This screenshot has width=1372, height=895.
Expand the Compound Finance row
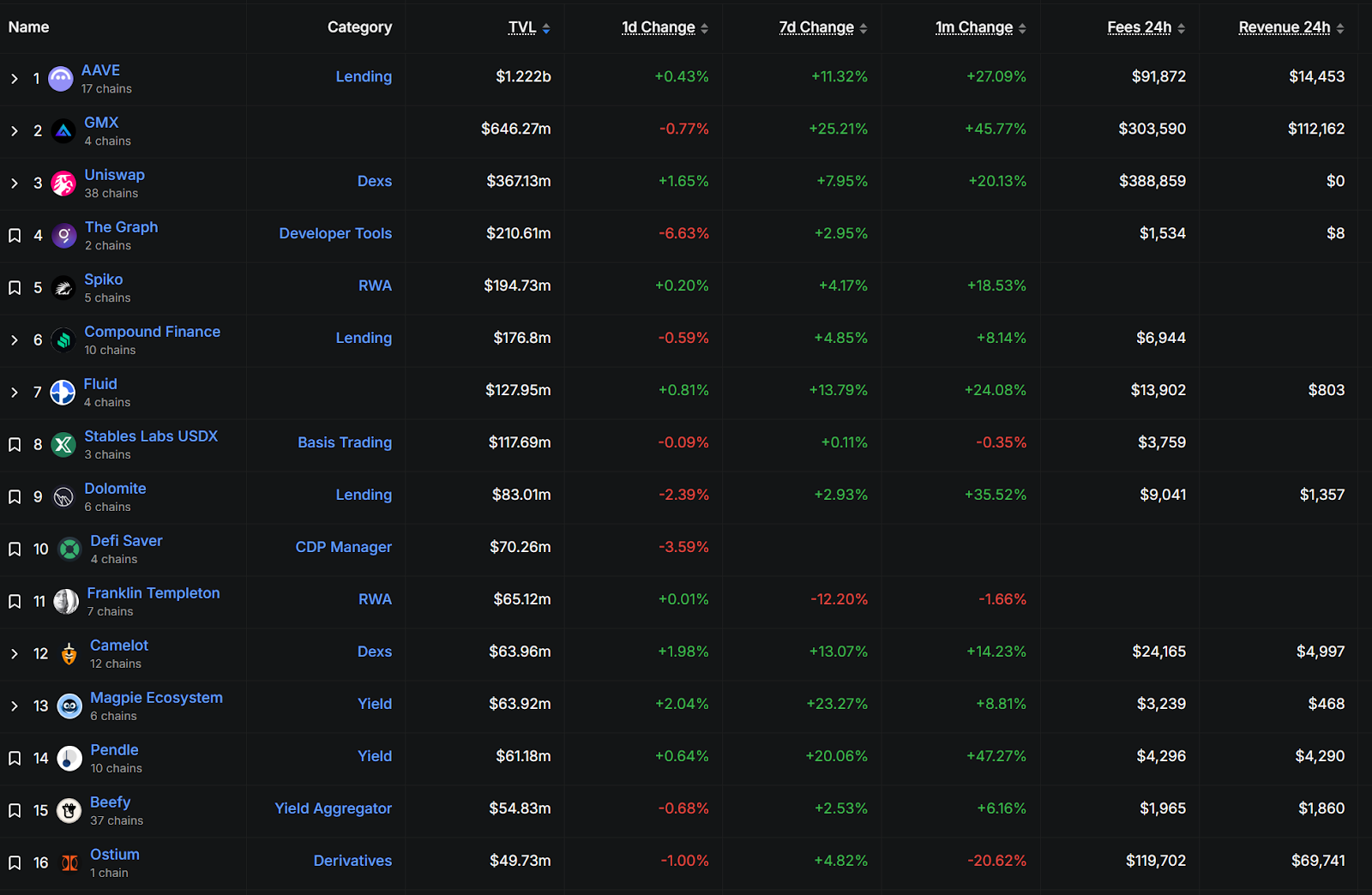(15, 340)
